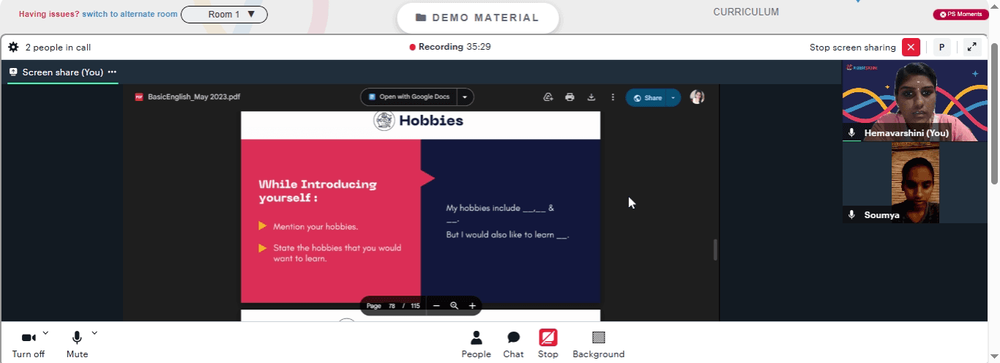The height and width of the screenshot is (363, 1000).
Task: Open the call settings gear icon
Action: pyautogui.click(x=13, y=47)
